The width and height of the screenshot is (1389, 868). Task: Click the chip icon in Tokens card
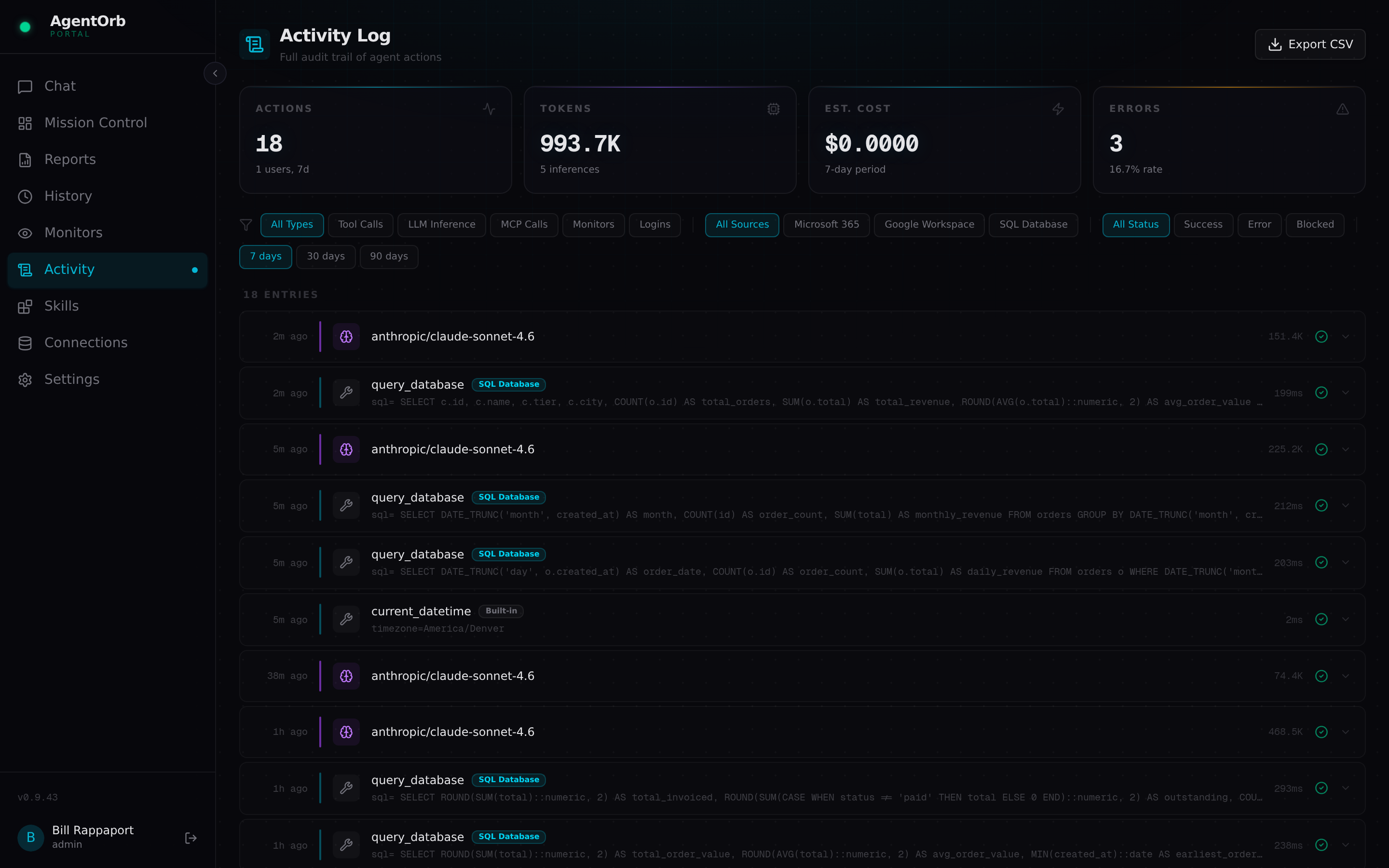point(773,109)
